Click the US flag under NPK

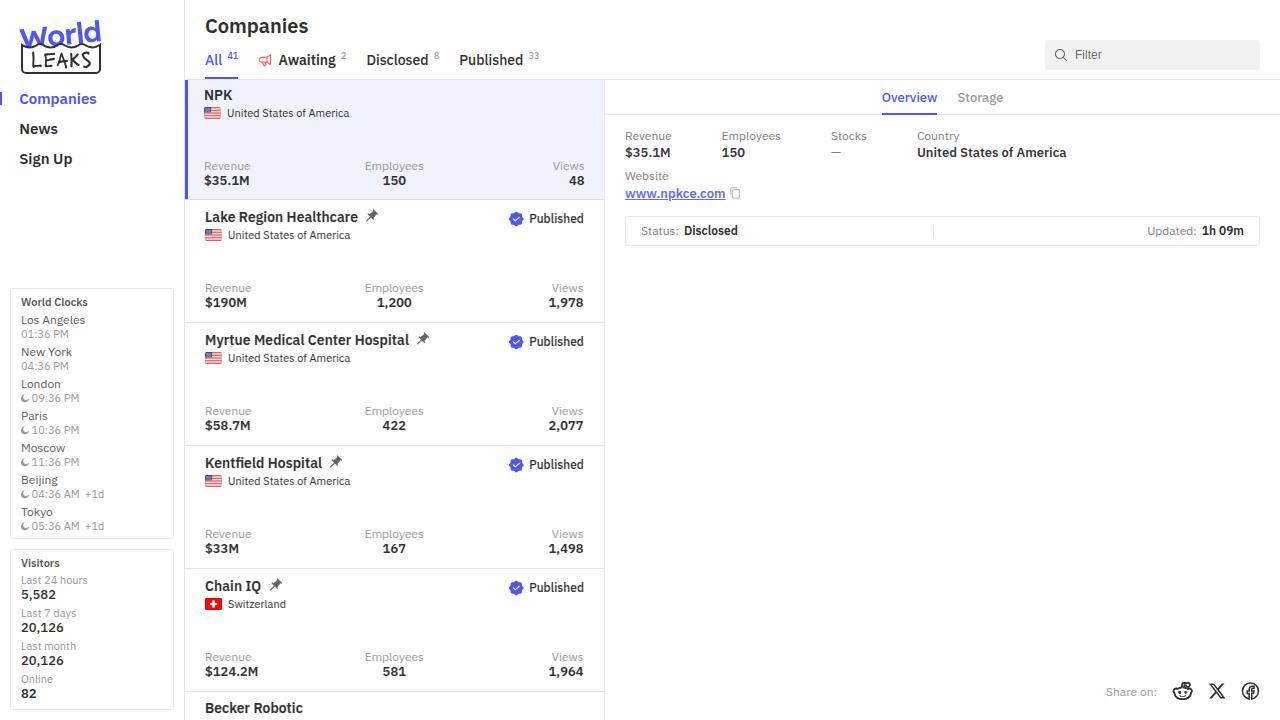(x=212, y=114)
